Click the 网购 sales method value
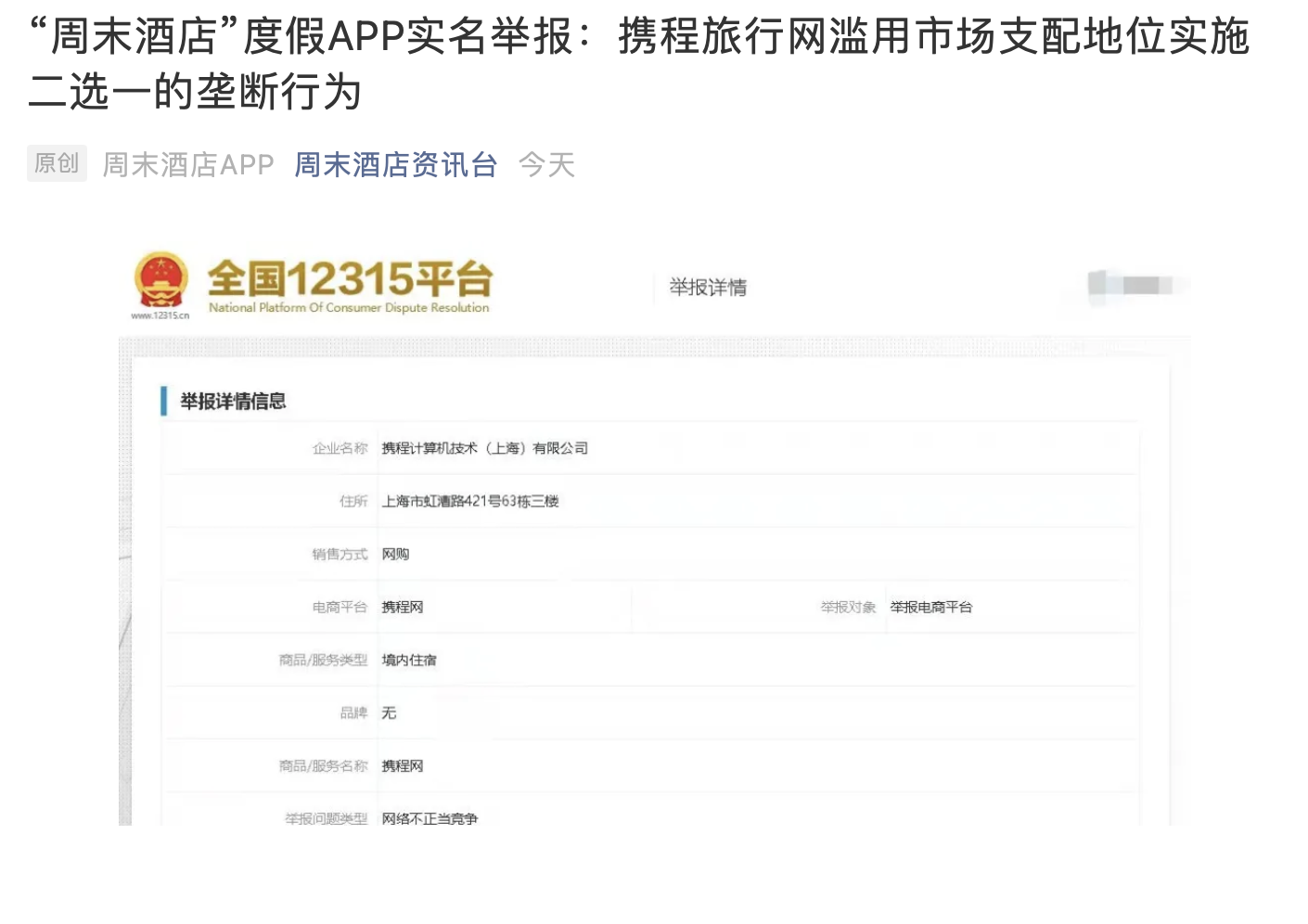Screen dimensions: 1308x924 [395, 554]
